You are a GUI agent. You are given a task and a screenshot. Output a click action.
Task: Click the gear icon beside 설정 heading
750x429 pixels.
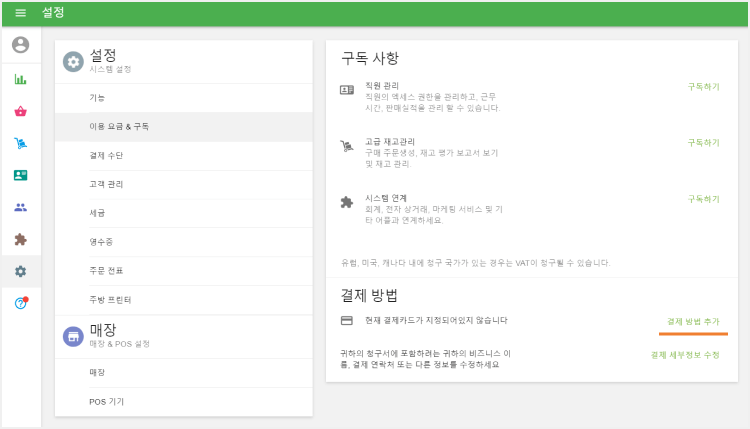[73, 62]
